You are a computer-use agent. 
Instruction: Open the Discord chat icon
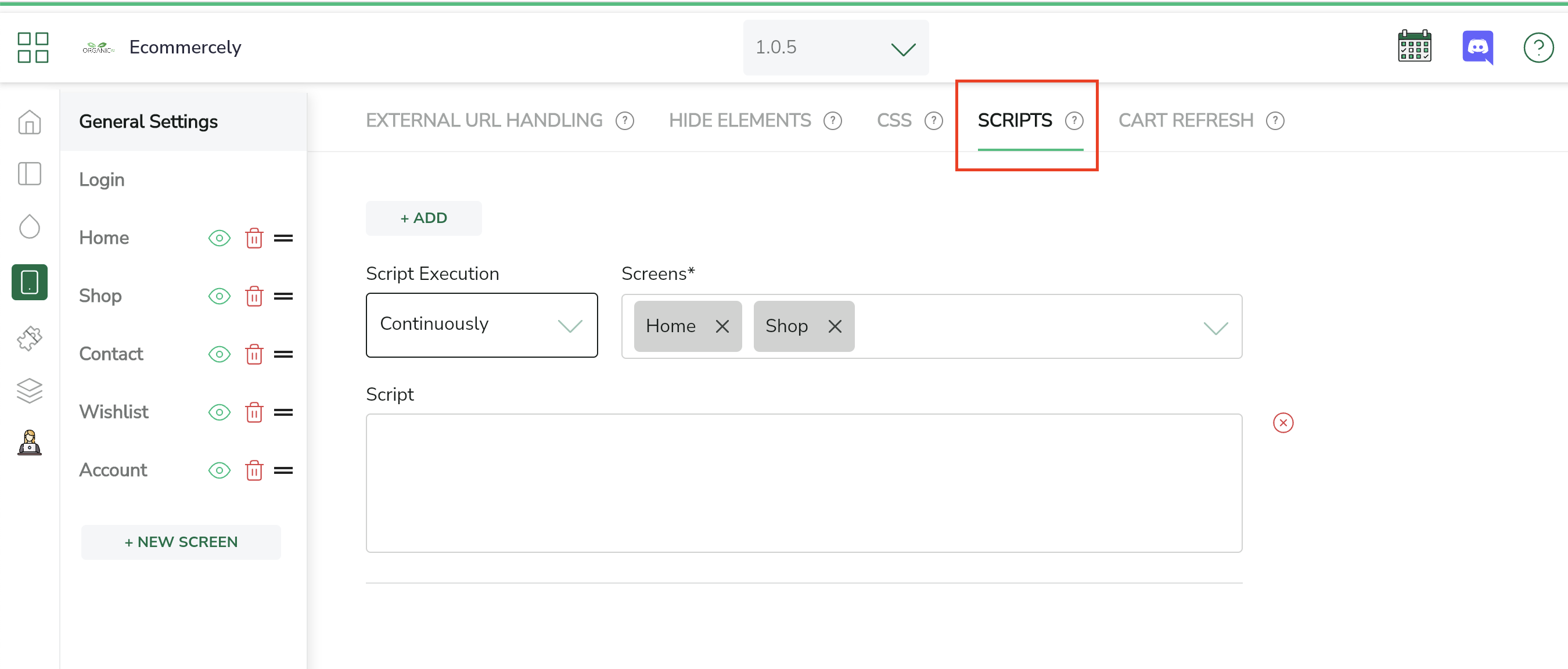pos(1477,47)
